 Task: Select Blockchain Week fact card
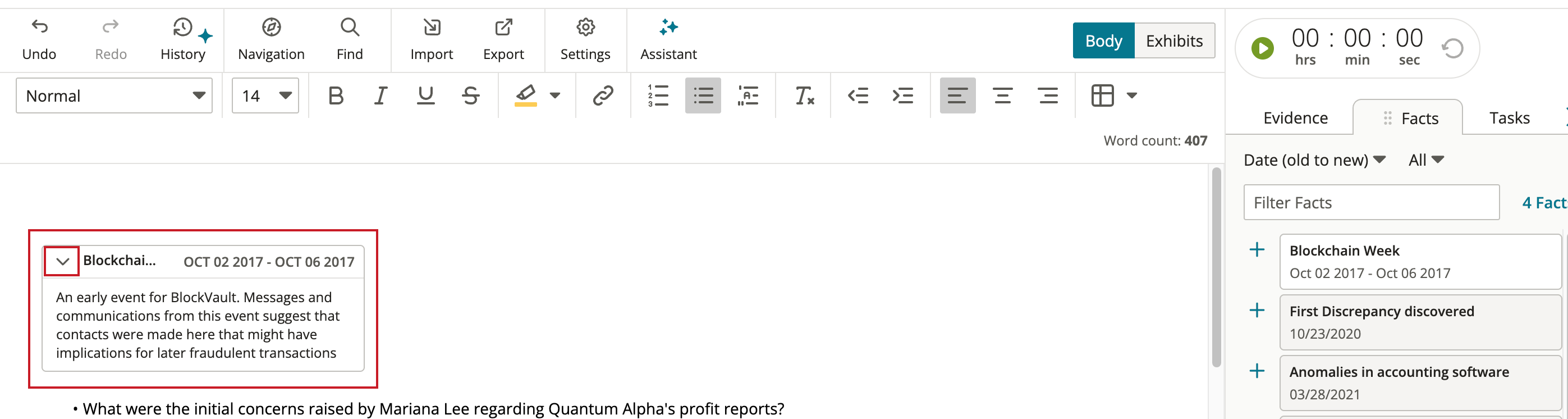(1421, 262)
